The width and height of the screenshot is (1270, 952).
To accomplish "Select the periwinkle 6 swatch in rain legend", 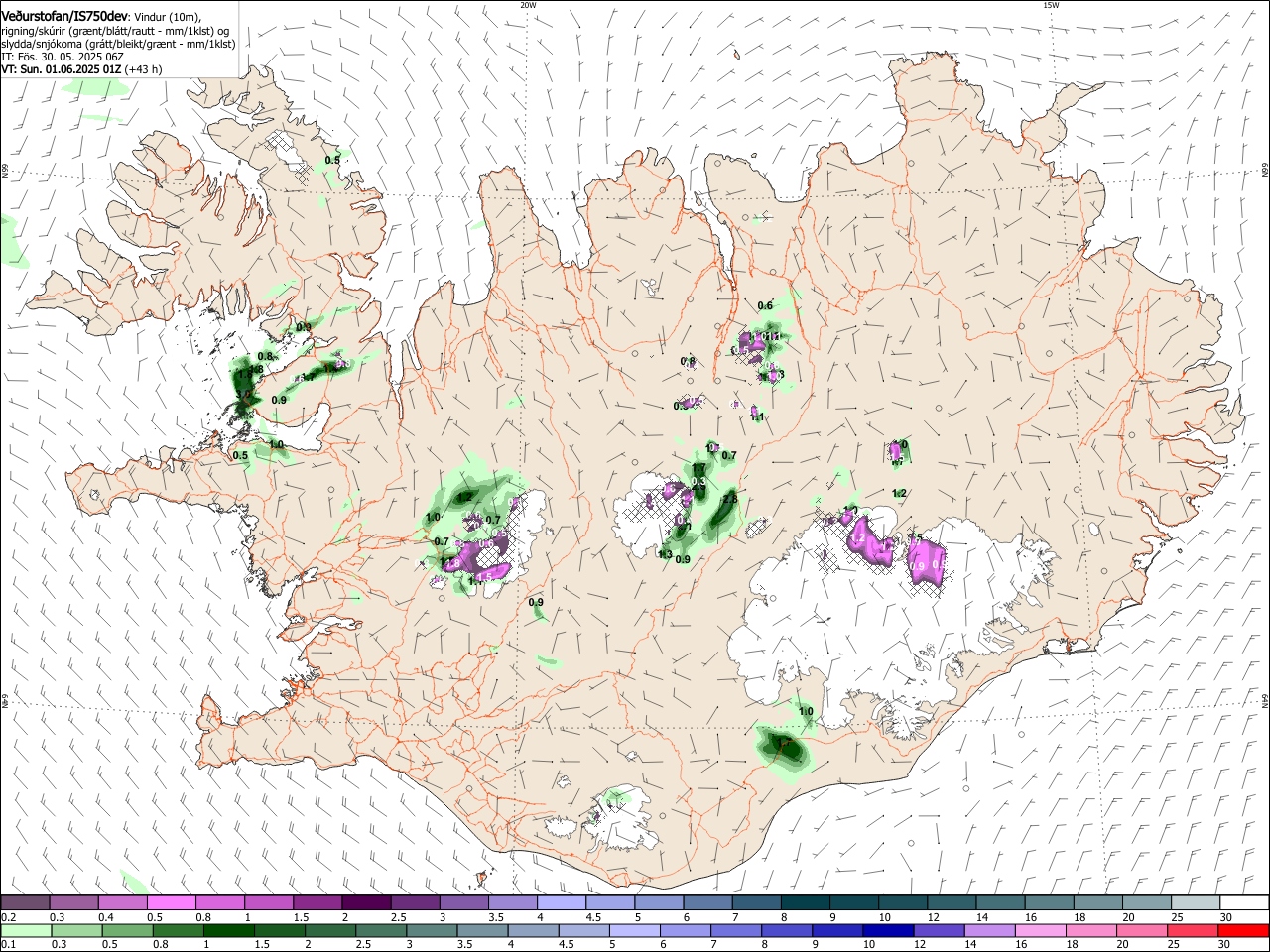I will (685, 930).
